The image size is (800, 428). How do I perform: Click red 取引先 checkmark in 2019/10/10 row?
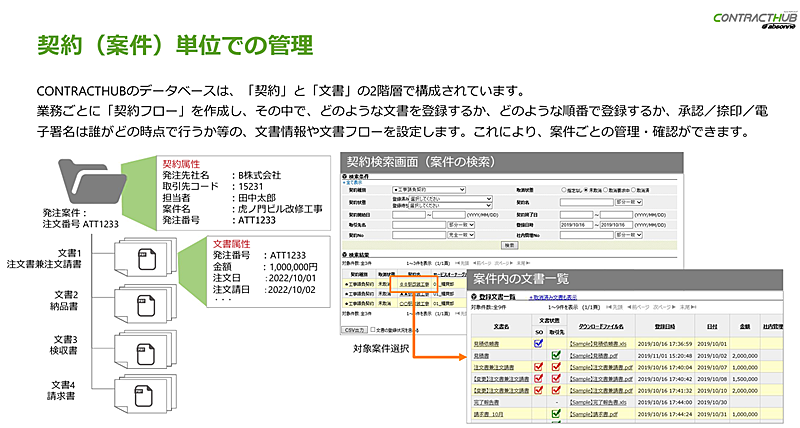point(556,390)
